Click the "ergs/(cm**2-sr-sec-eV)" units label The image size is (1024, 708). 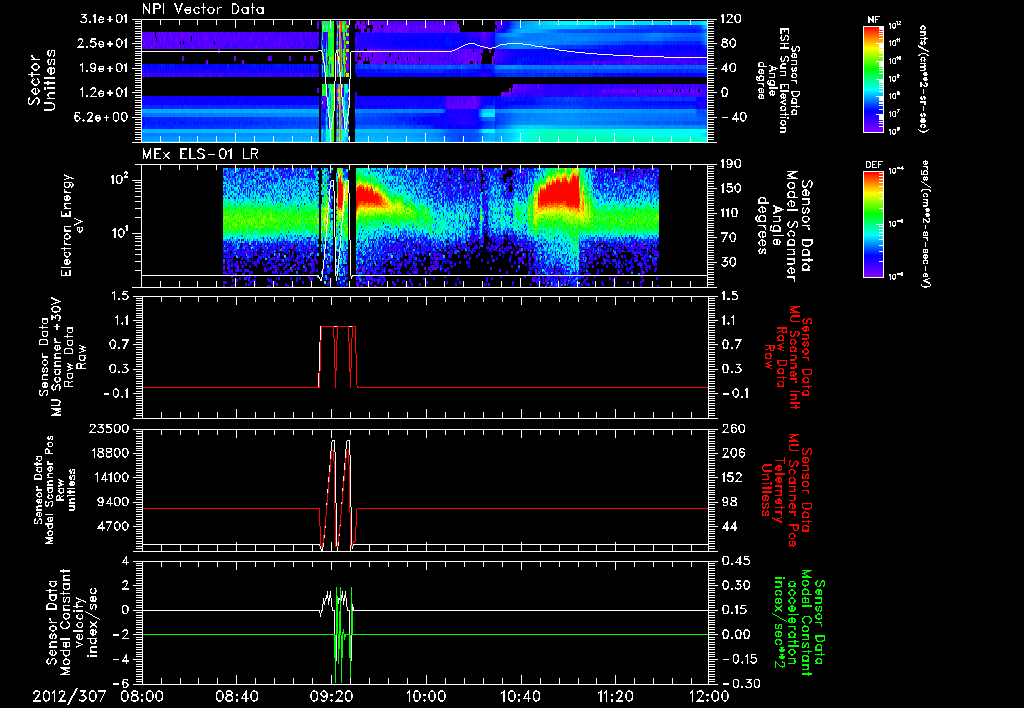[x=925, y=224]
